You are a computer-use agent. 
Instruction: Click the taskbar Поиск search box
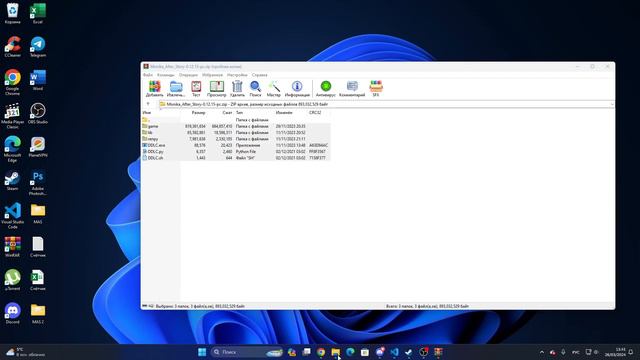point(247,352)
